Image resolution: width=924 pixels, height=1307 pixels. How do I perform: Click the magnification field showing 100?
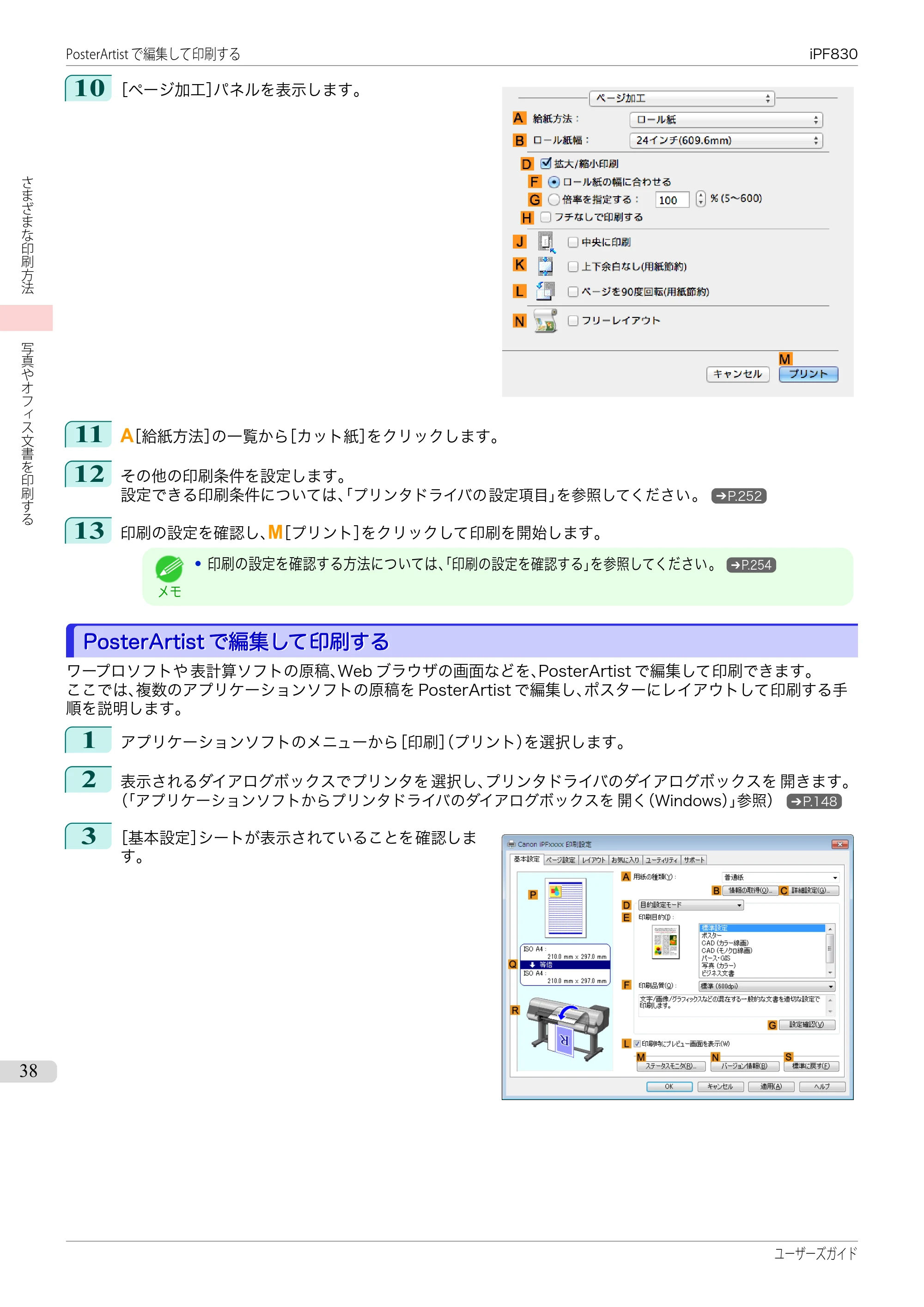point(672,200)
